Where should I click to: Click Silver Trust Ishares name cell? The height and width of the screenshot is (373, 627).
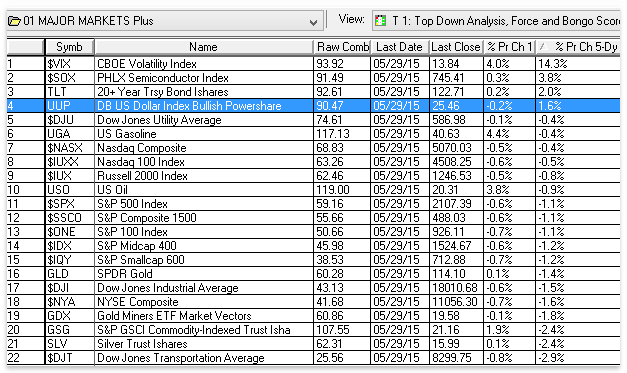tap(204, 344)
